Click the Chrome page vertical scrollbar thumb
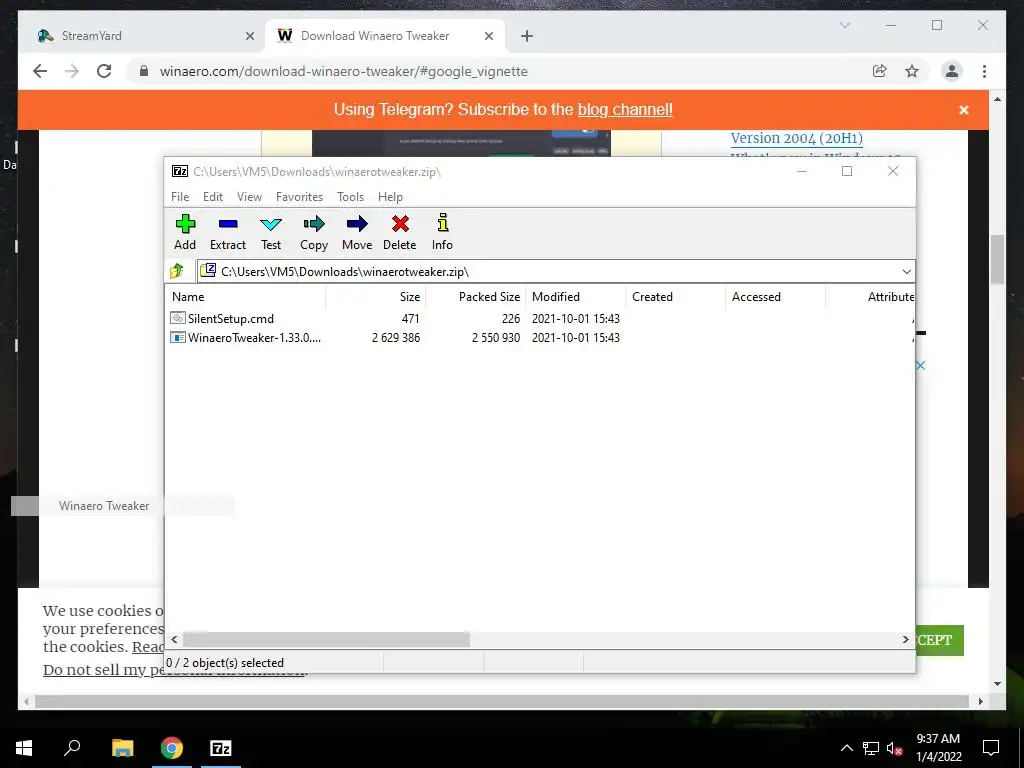1024x768 pixels. pyautogui.click(x=997, y=259)
